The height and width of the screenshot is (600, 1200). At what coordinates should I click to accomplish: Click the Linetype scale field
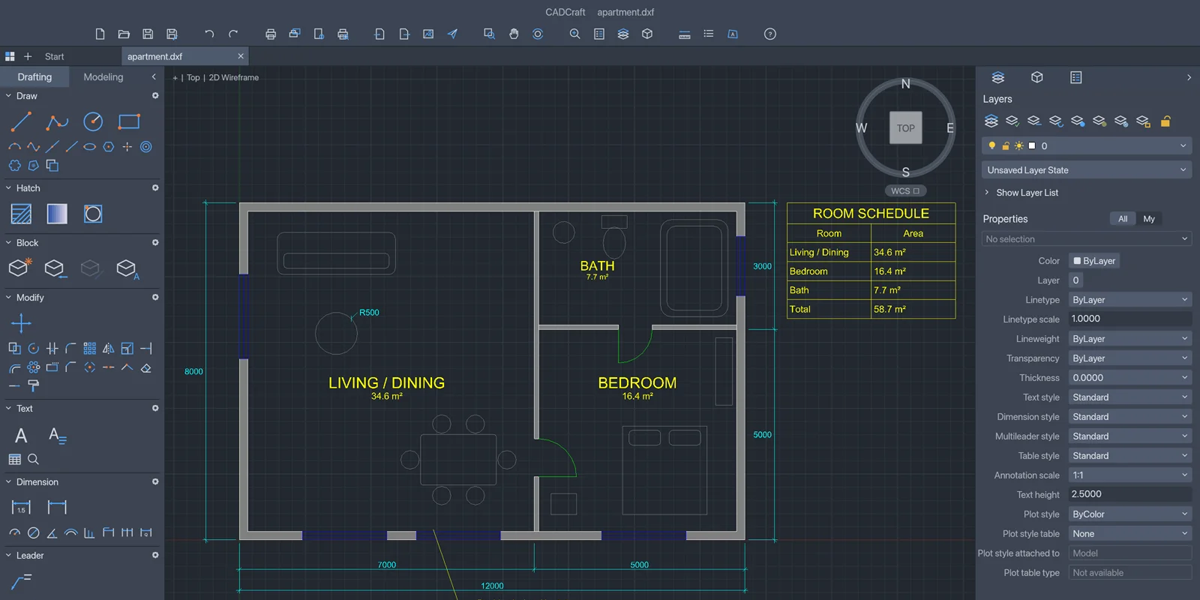(1130, 319)
